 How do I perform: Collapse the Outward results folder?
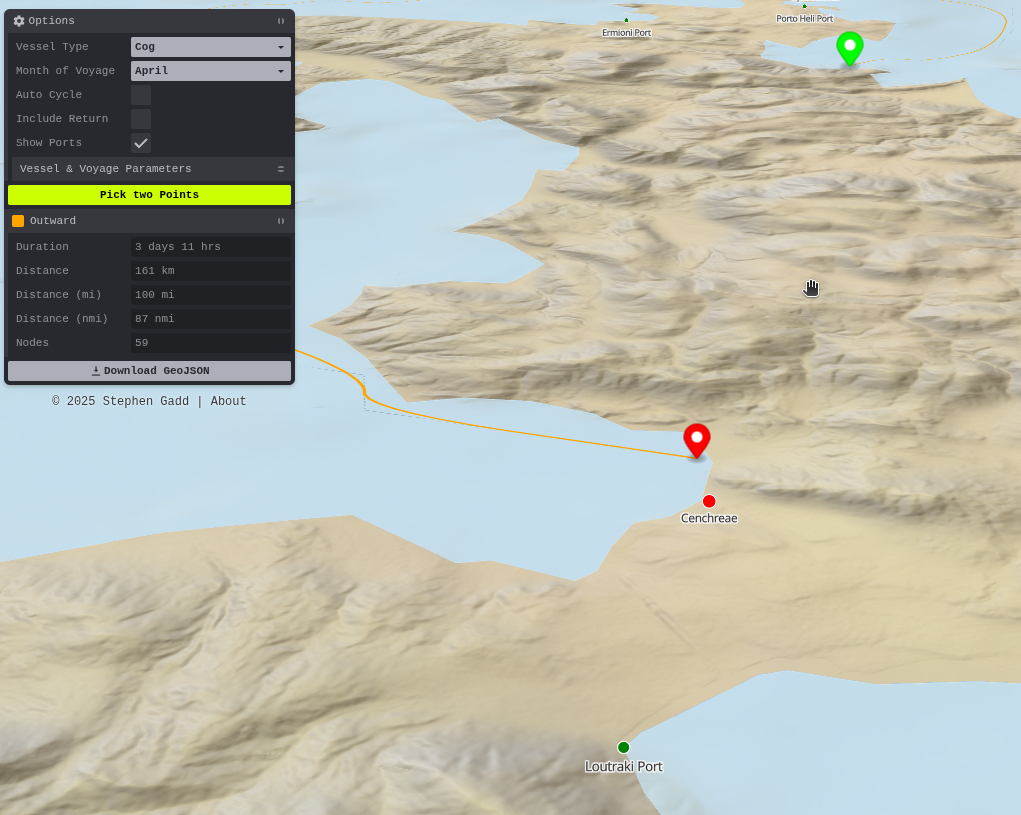click(281, 221)
